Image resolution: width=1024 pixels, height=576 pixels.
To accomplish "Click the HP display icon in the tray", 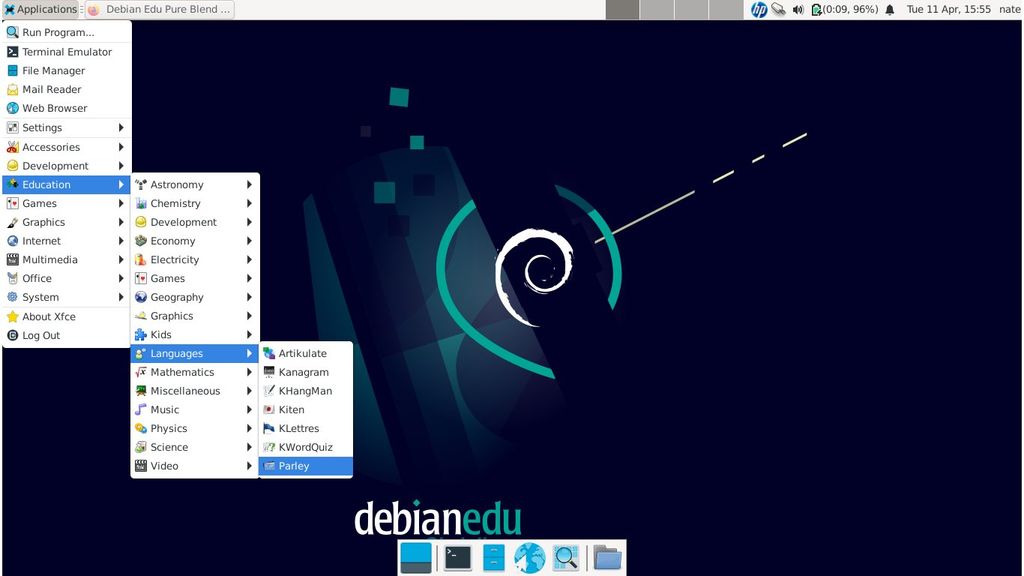I will coord(759,9).
